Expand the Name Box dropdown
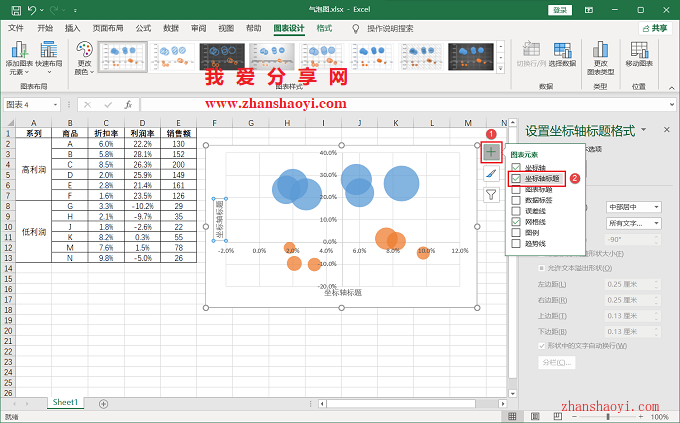The image size is (680, 423). [56, 105]
